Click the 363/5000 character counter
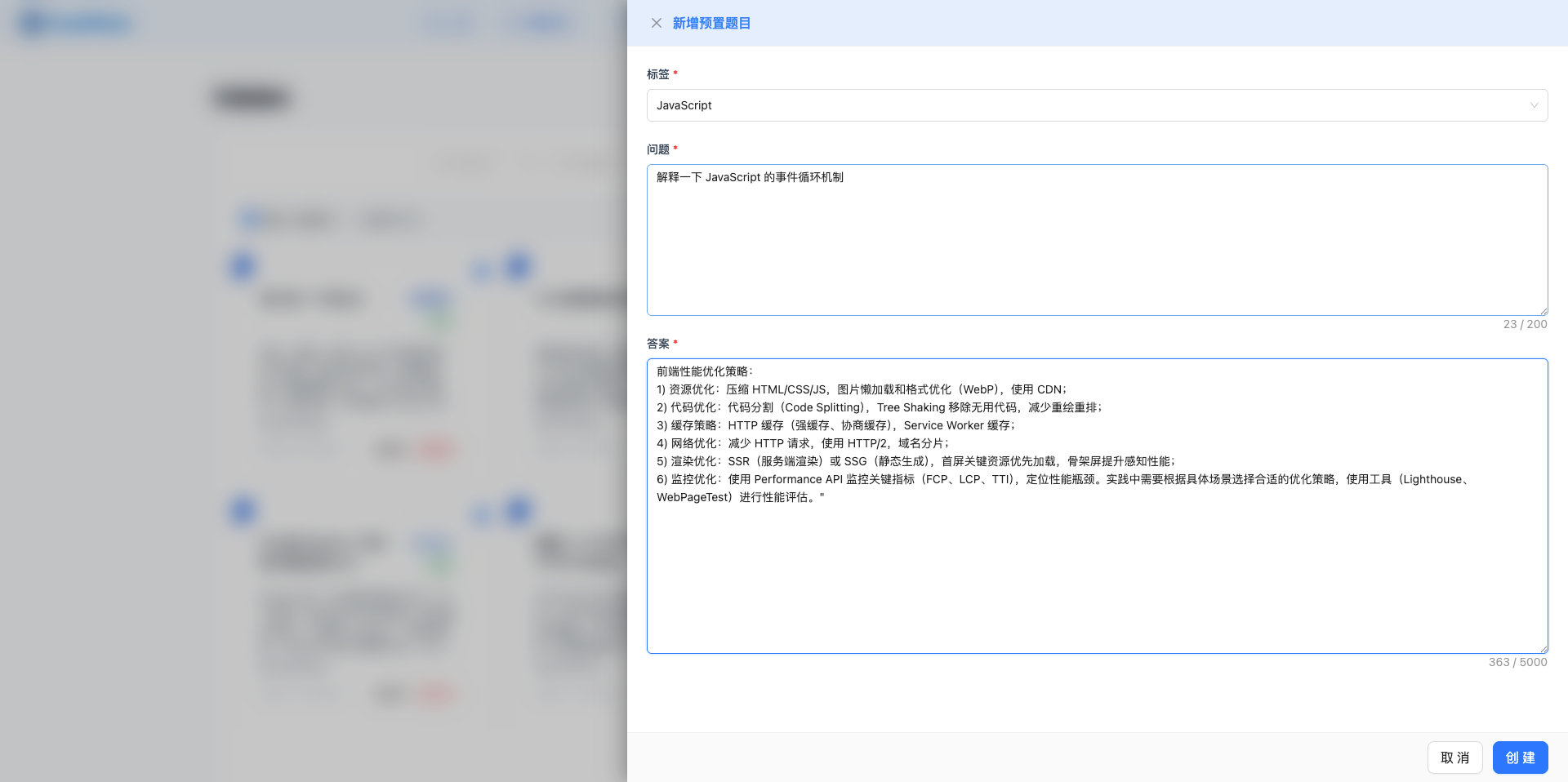The width and height of the screenshot is (1568, 782). (x=1517, y=662)
